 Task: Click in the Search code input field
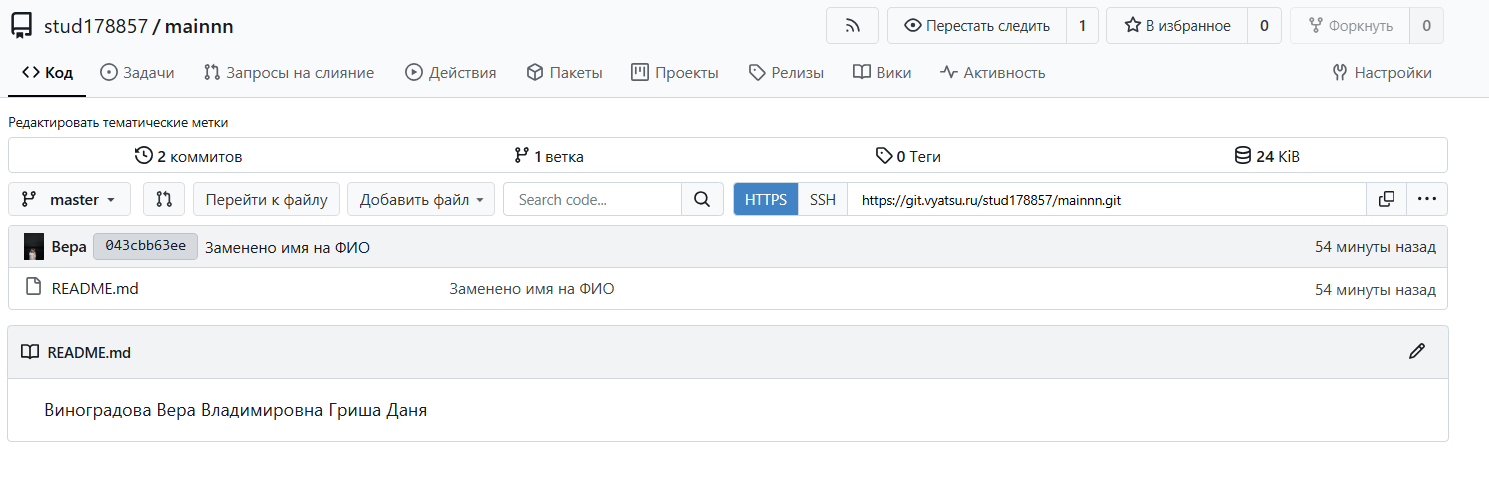click(x=592, y=199)
